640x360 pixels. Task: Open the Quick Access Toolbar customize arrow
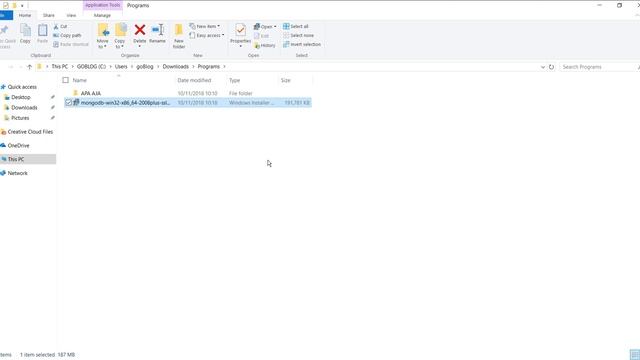click(22, 6)
